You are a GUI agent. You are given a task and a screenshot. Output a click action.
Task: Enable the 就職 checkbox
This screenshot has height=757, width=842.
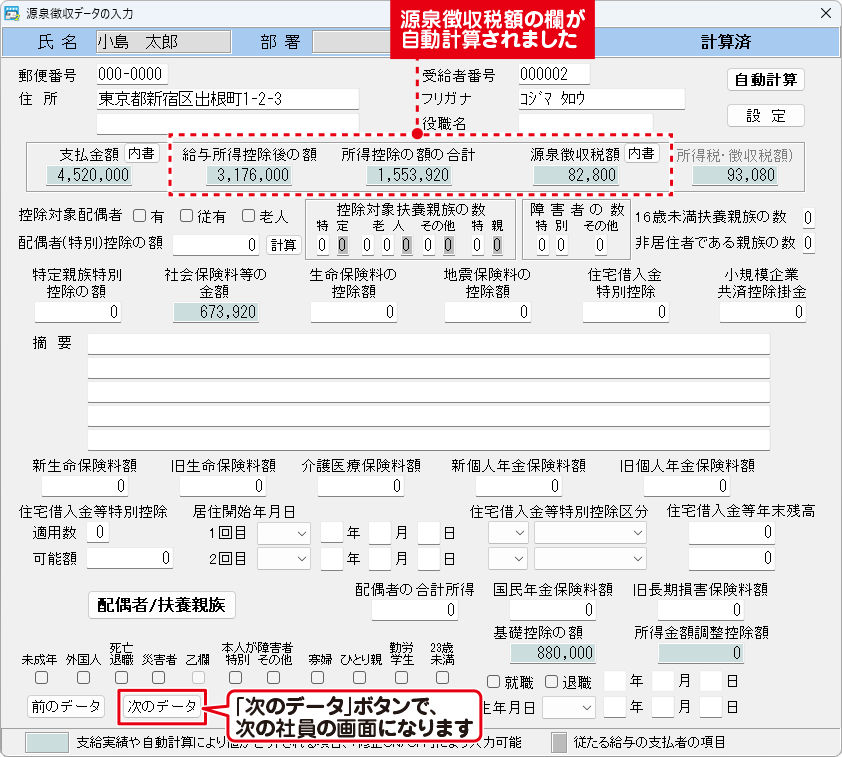(493, 682)
